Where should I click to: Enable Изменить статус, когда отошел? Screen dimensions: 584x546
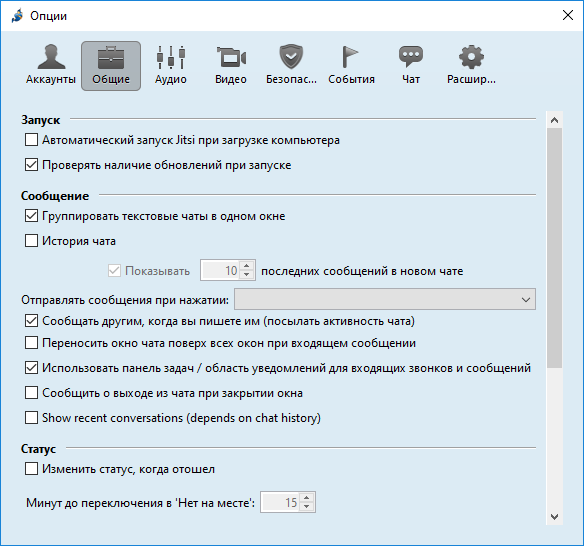point(31,469)
